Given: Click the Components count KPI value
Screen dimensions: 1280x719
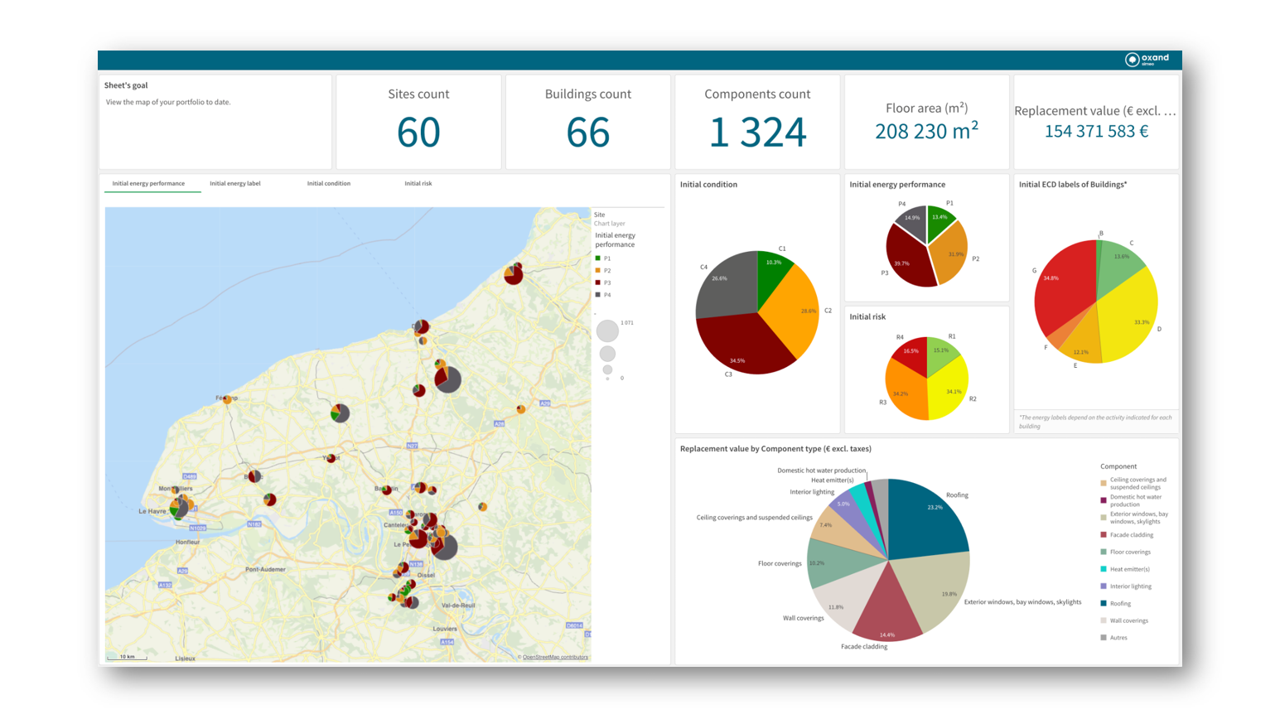Looking at the screenshot, I should click(757, 133).
